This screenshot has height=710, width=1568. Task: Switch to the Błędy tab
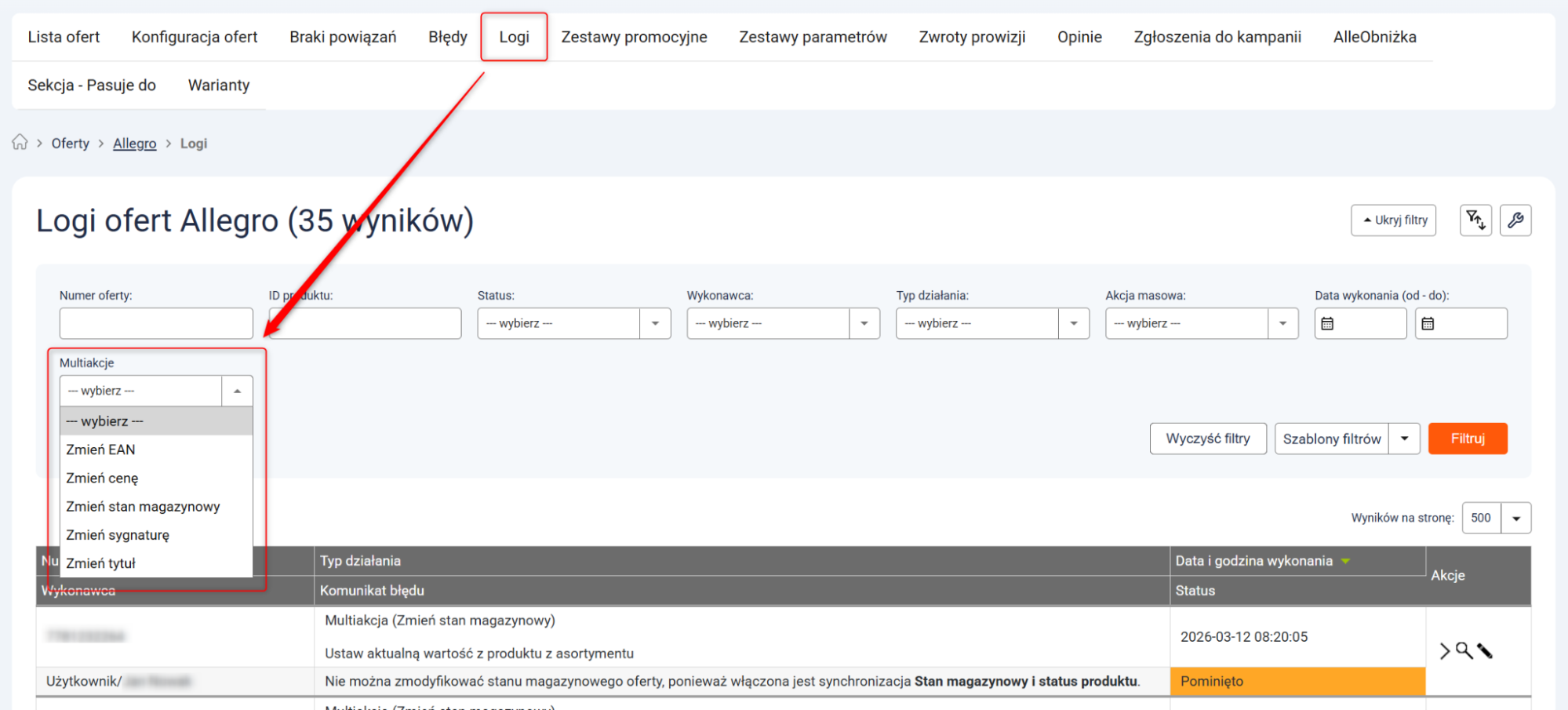447,37
